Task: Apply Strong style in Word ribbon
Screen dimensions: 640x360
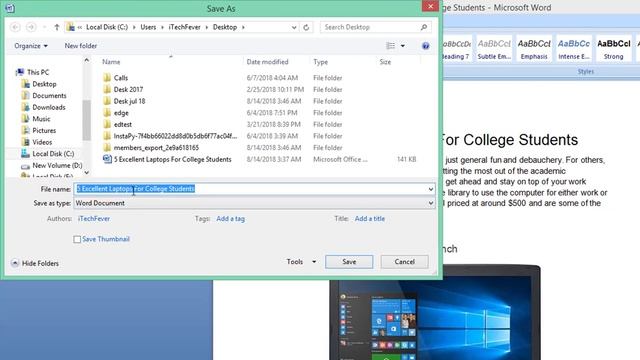Action: click(613, 49)
